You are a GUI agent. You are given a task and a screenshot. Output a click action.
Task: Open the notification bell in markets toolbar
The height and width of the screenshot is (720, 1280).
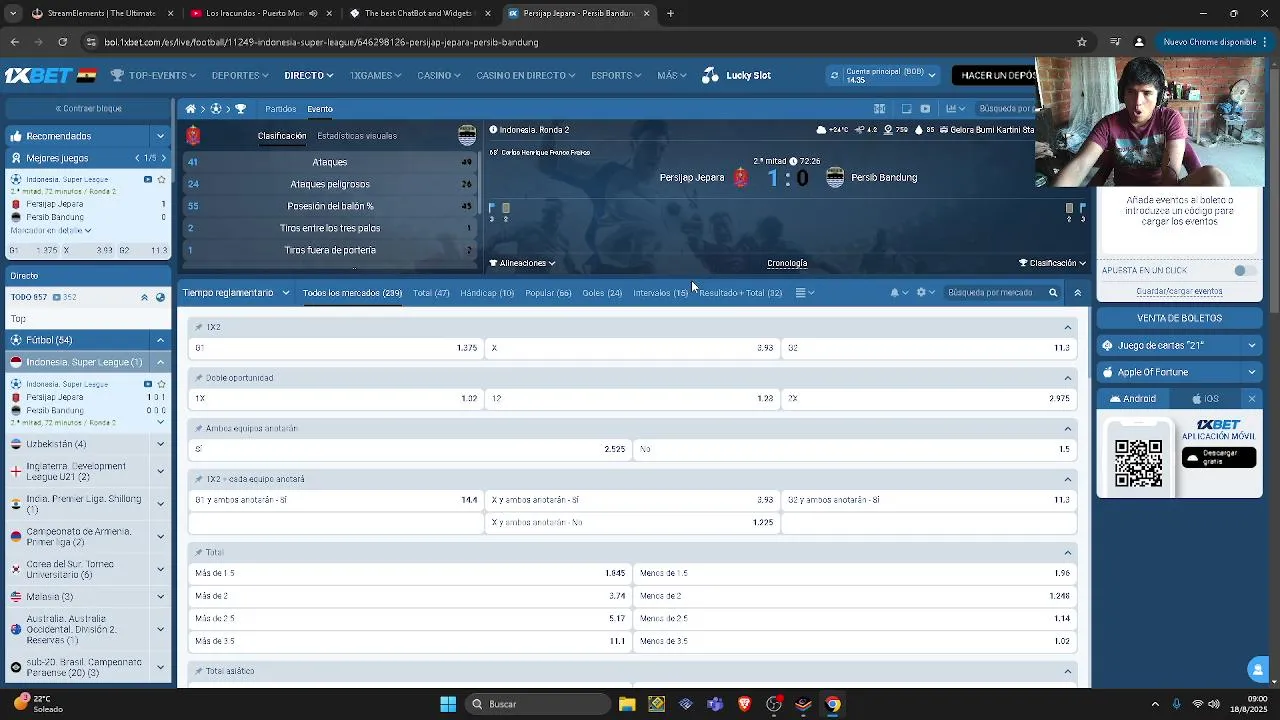[x=894, y=293]
